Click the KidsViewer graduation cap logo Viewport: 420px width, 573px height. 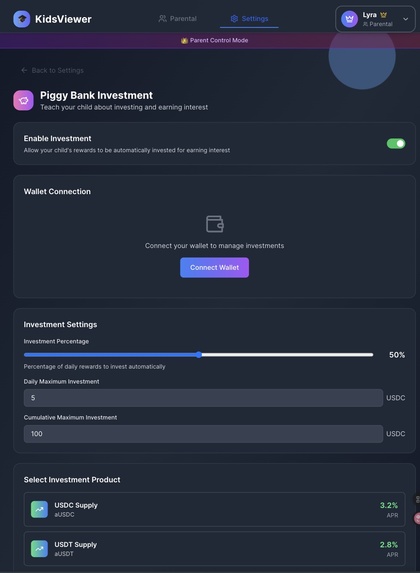(x=22, y=19)
